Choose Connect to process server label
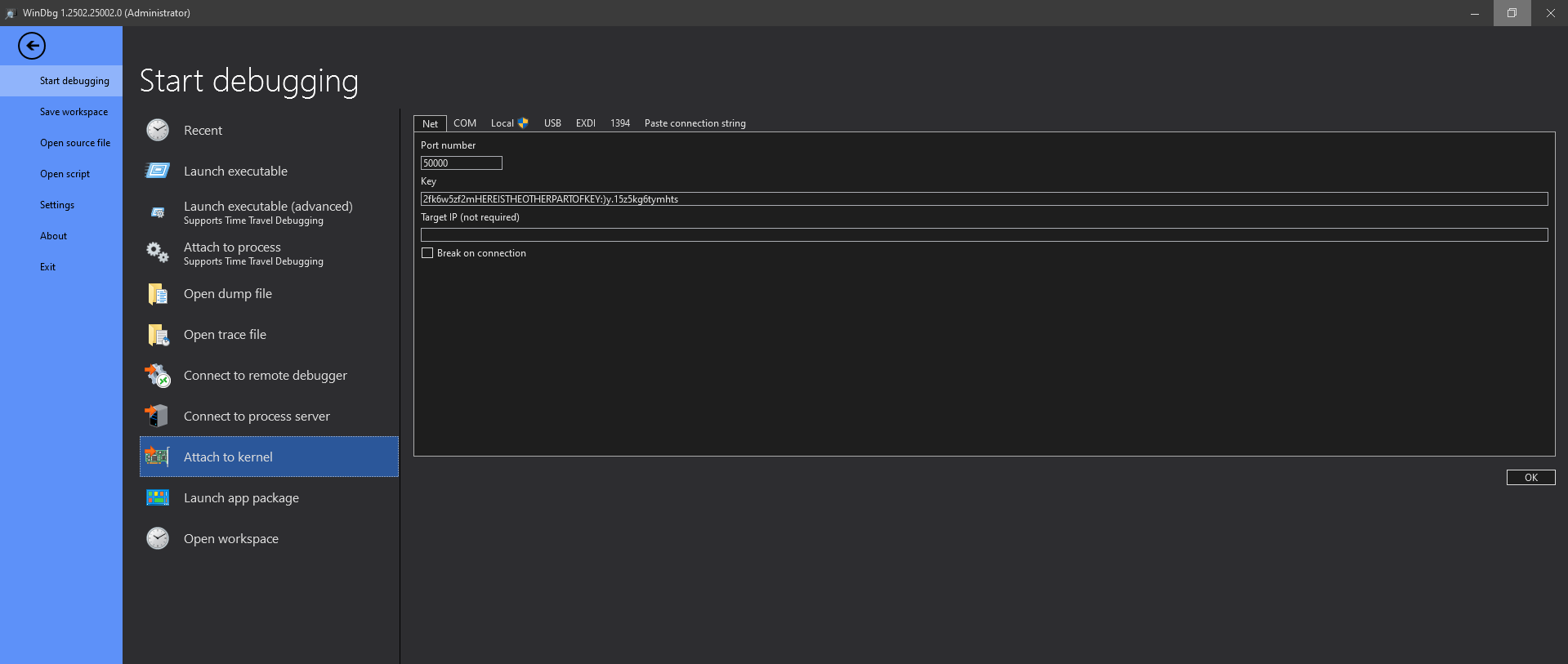 coord(257,417)
